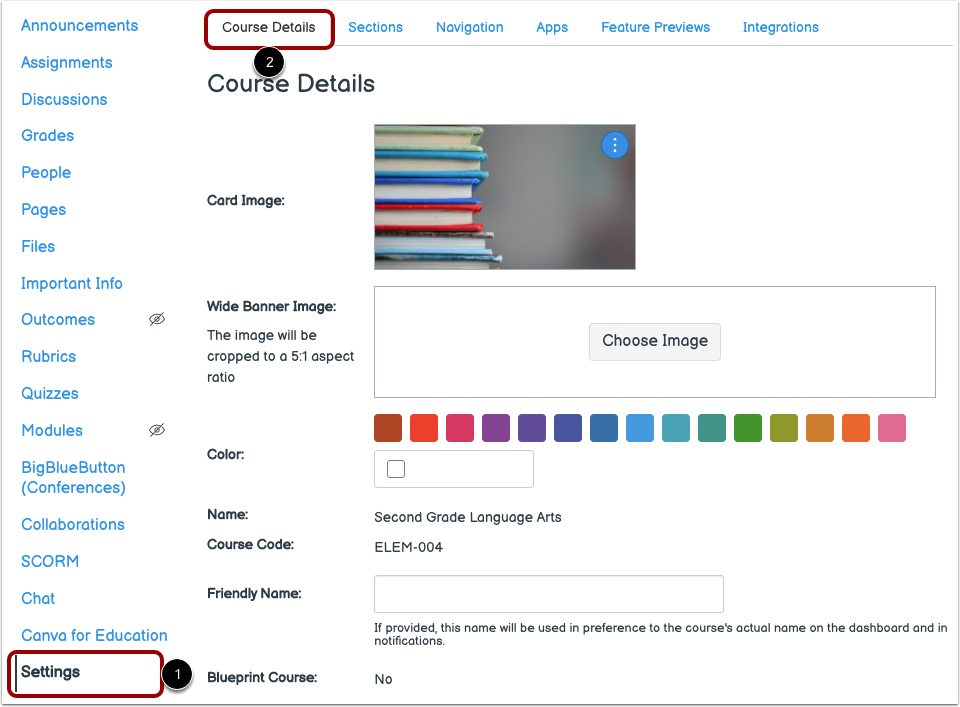This screenshot has width=960, height=707.
Task: Switch to the Integrations tab
Action: pos(780,27)
